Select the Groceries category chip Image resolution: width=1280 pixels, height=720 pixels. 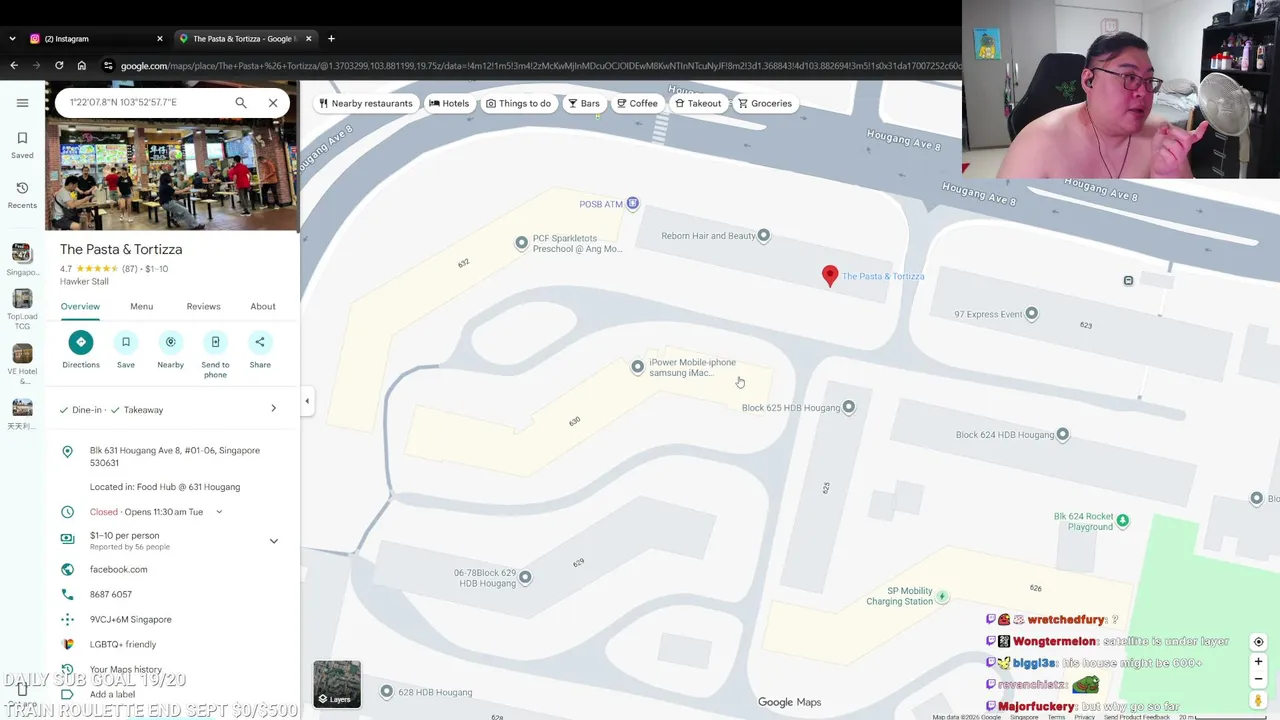point(765,103)
